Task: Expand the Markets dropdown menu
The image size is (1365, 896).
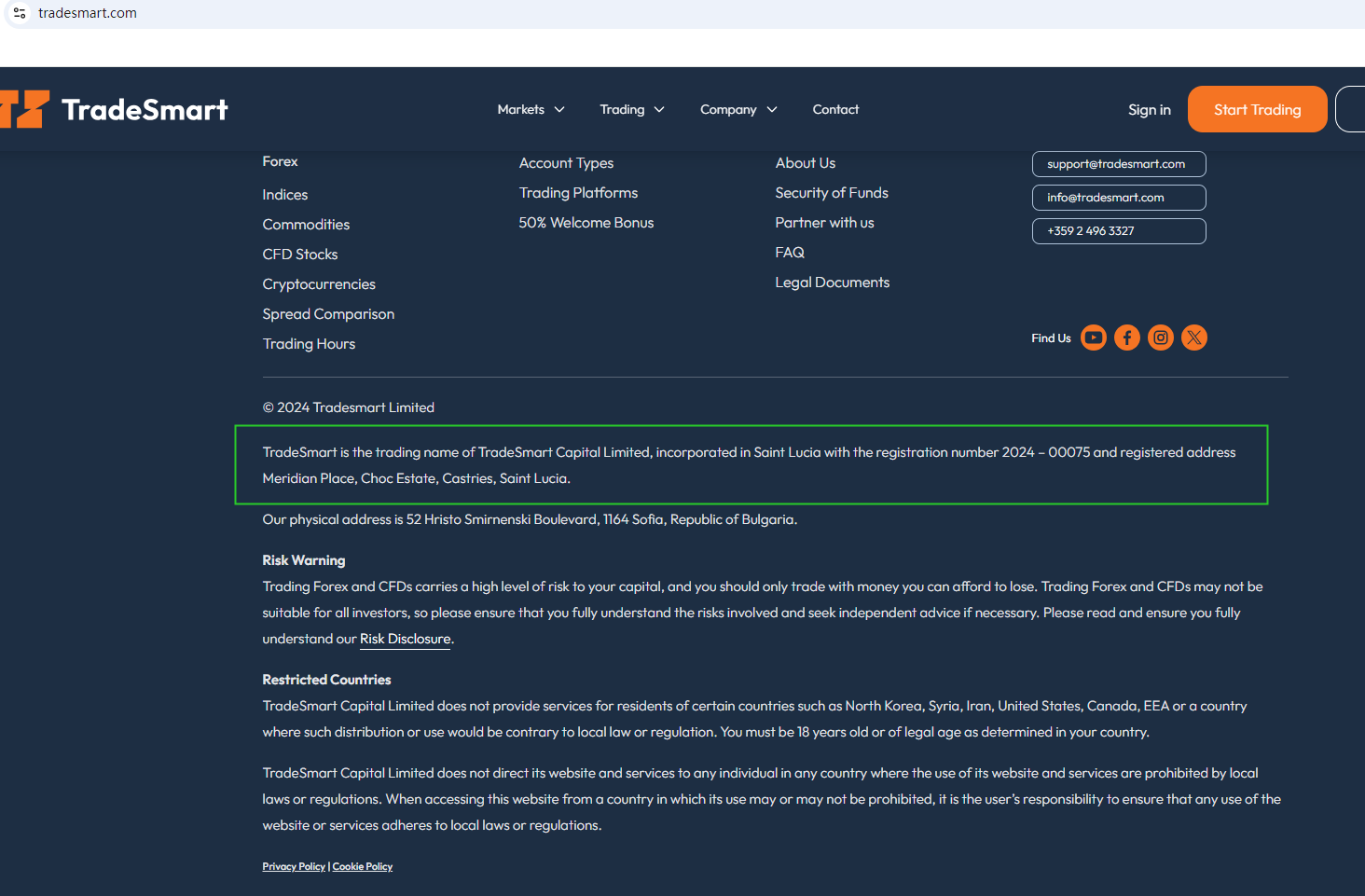Action: click(531, 109)
